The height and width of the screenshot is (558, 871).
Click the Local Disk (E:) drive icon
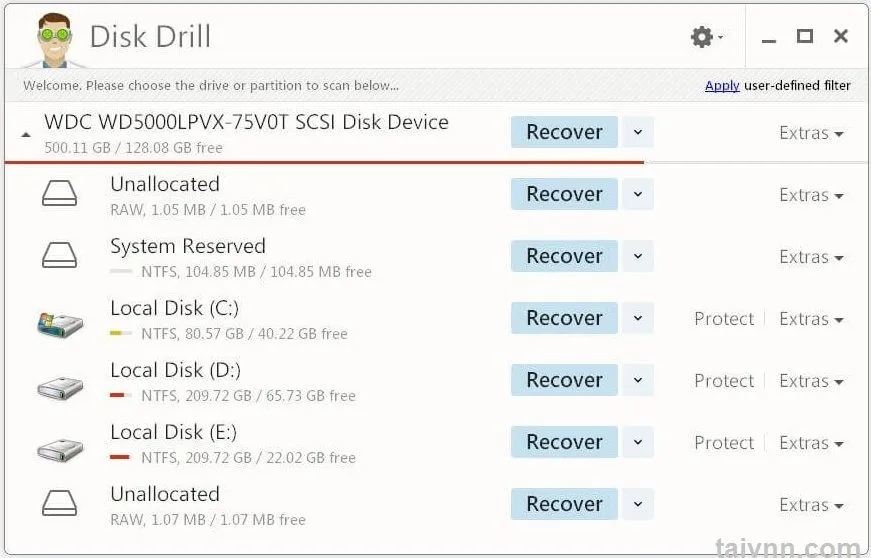click(60, 445)
